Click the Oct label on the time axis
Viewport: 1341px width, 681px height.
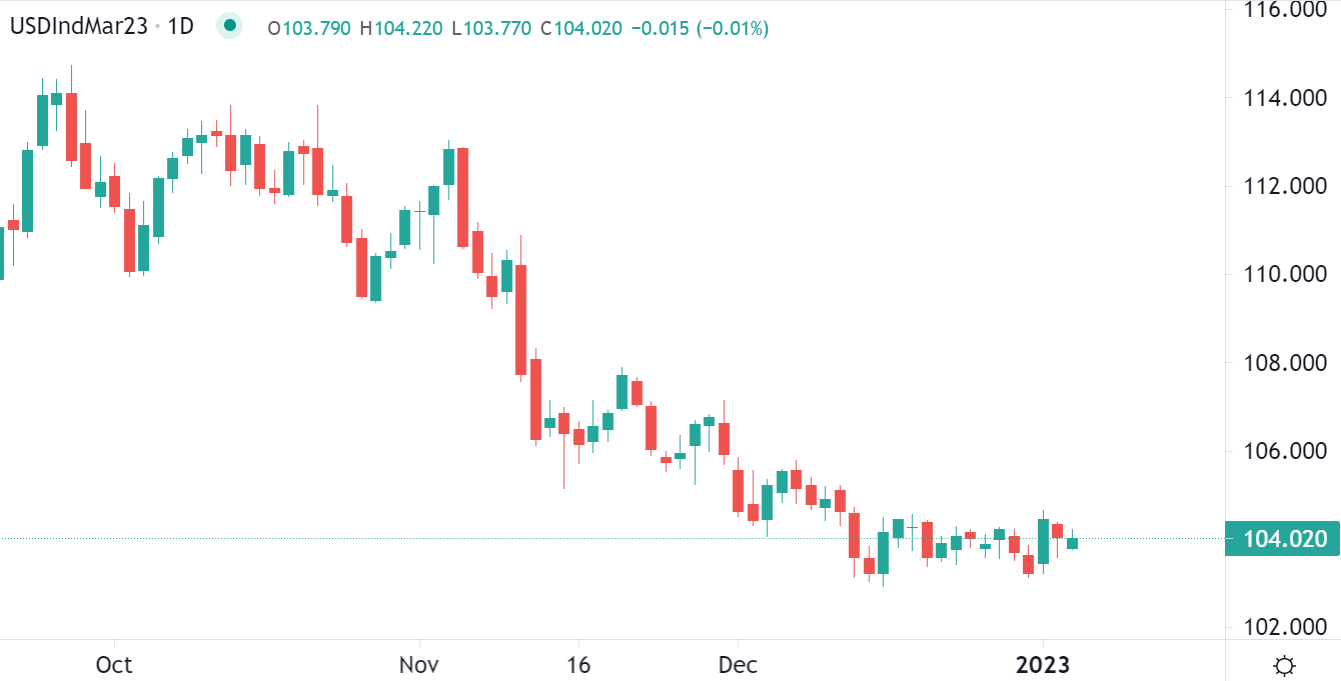(x=113, y=664)
